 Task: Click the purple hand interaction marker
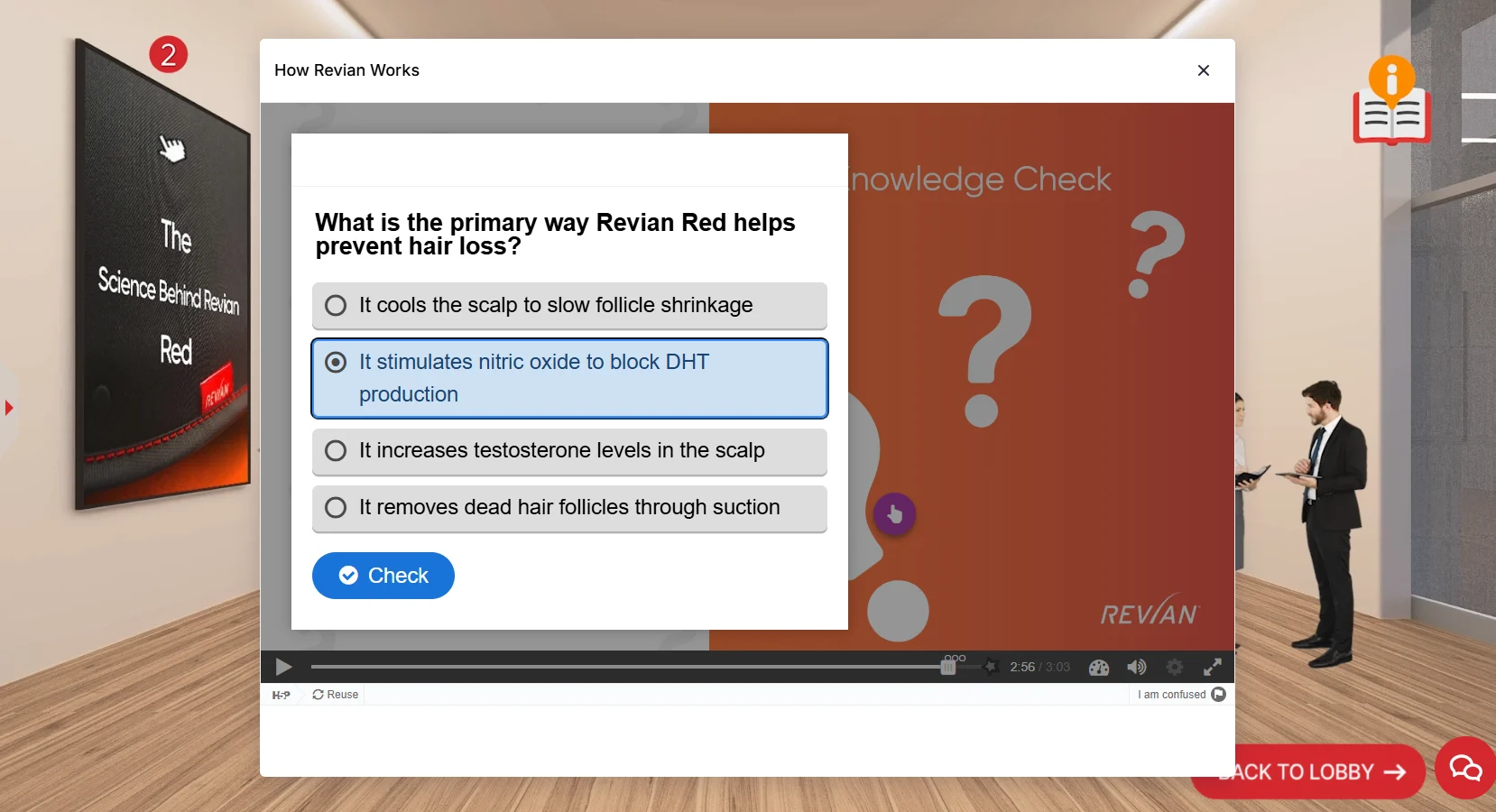pos(894,514)
